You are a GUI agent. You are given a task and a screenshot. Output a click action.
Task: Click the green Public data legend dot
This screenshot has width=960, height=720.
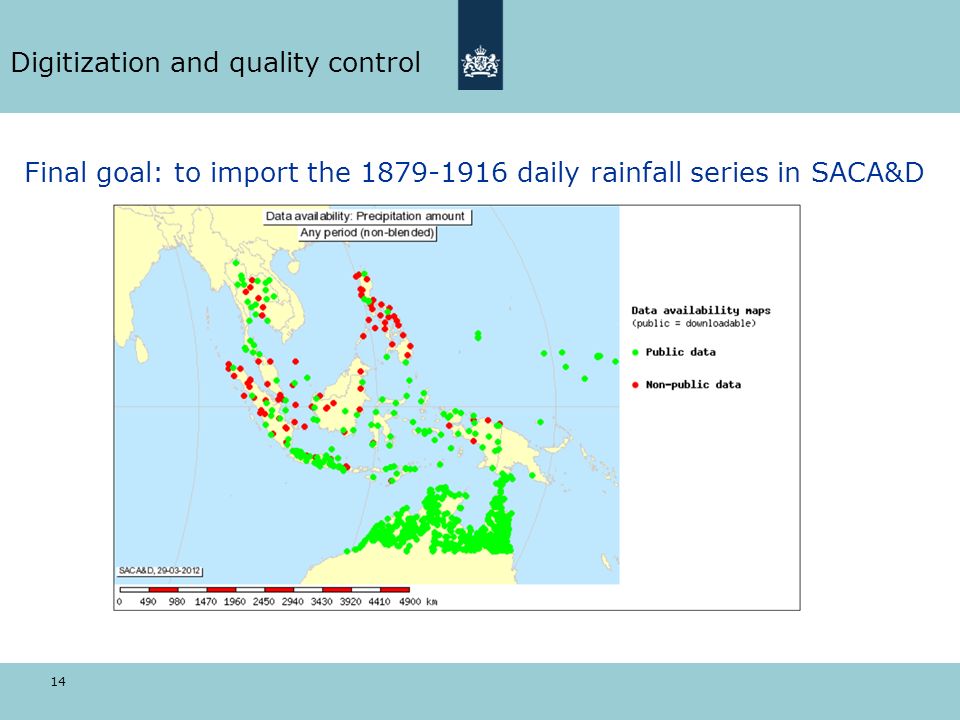(x=636, y=353)
